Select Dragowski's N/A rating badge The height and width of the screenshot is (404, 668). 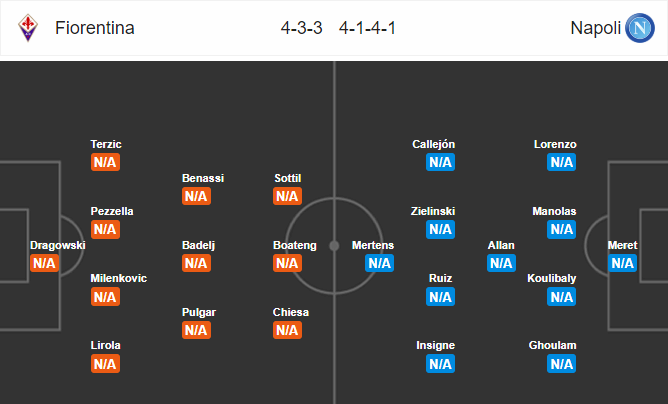click(x=44, y=263)
